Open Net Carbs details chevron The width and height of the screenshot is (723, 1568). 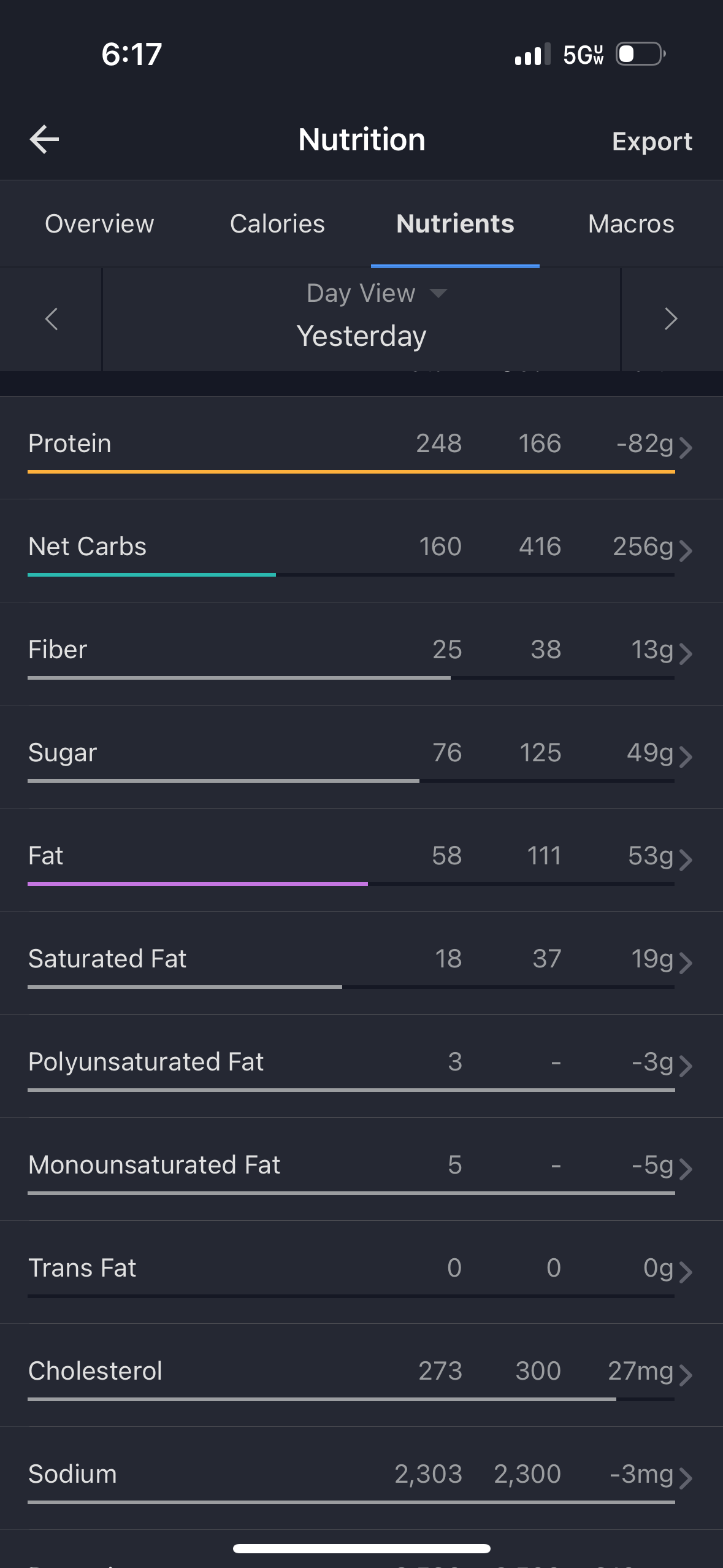coord(686,550)
